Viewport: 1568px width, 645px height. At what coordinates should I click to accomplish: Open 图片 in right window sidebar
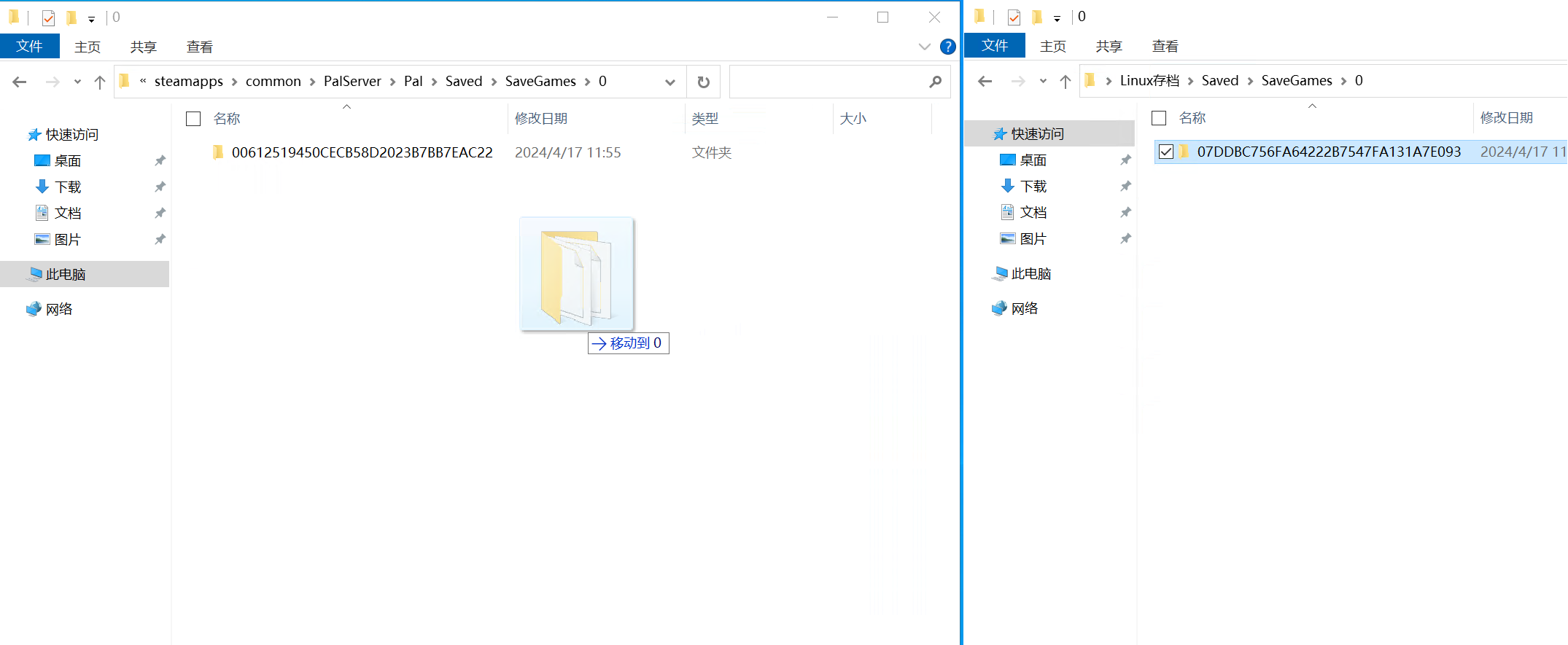1033,238
